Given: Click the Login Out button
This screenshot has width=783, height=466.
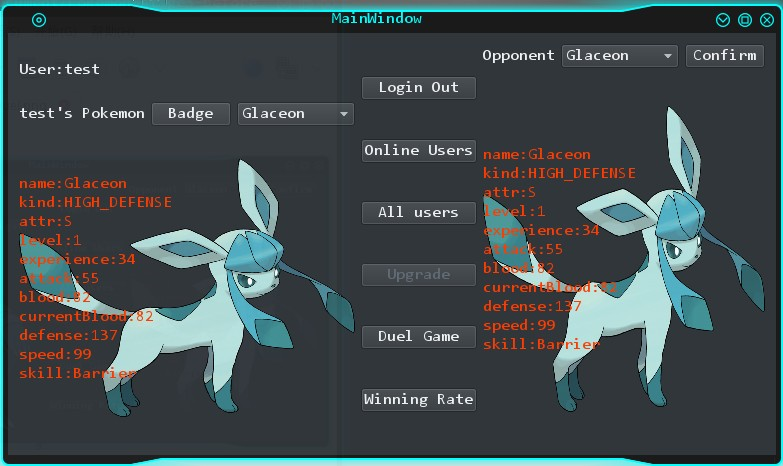Looking at the screenshot, I should pos(418,88).
